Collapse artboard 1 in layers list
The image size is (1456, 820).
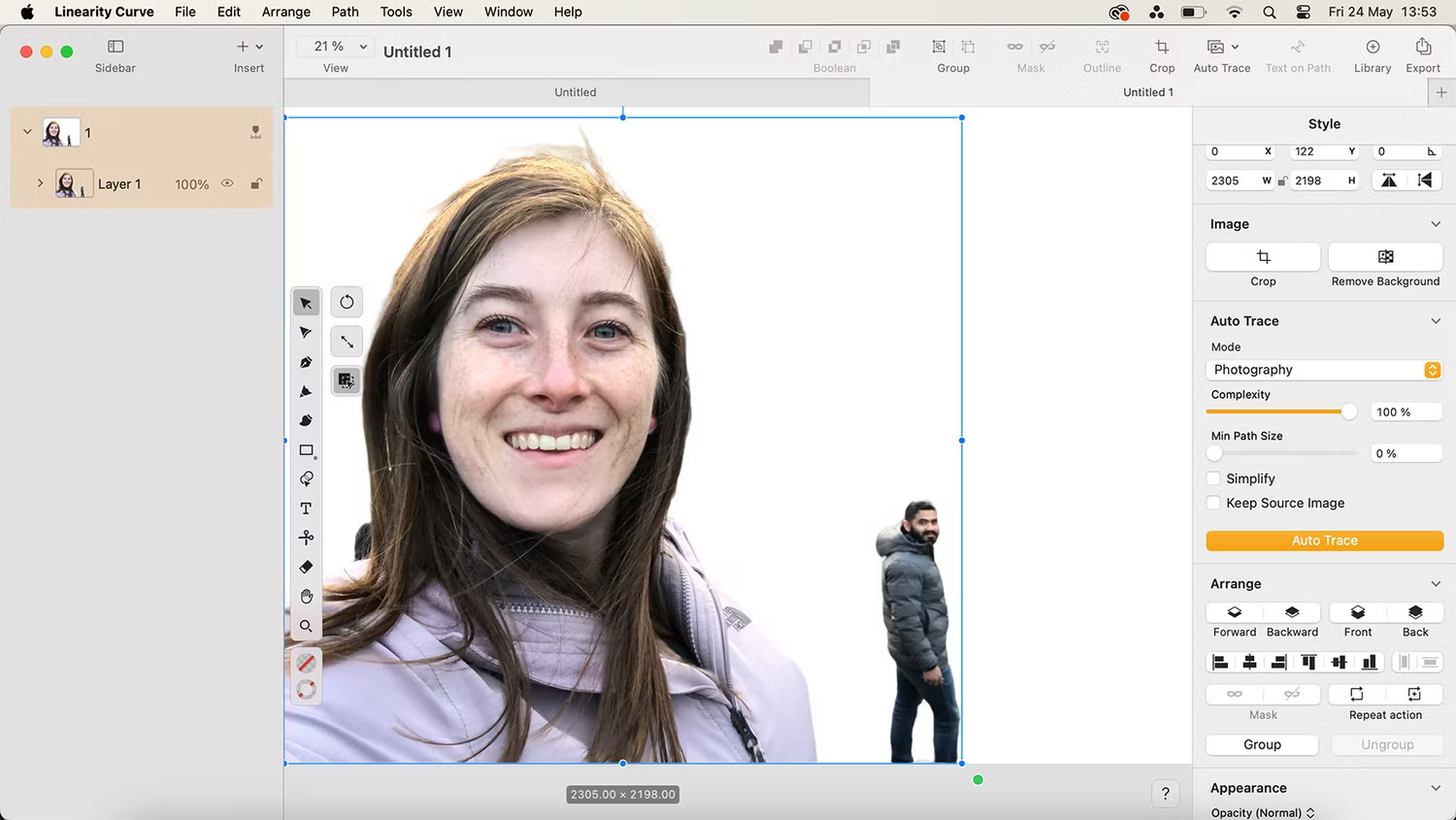click(x=27, y=132)
